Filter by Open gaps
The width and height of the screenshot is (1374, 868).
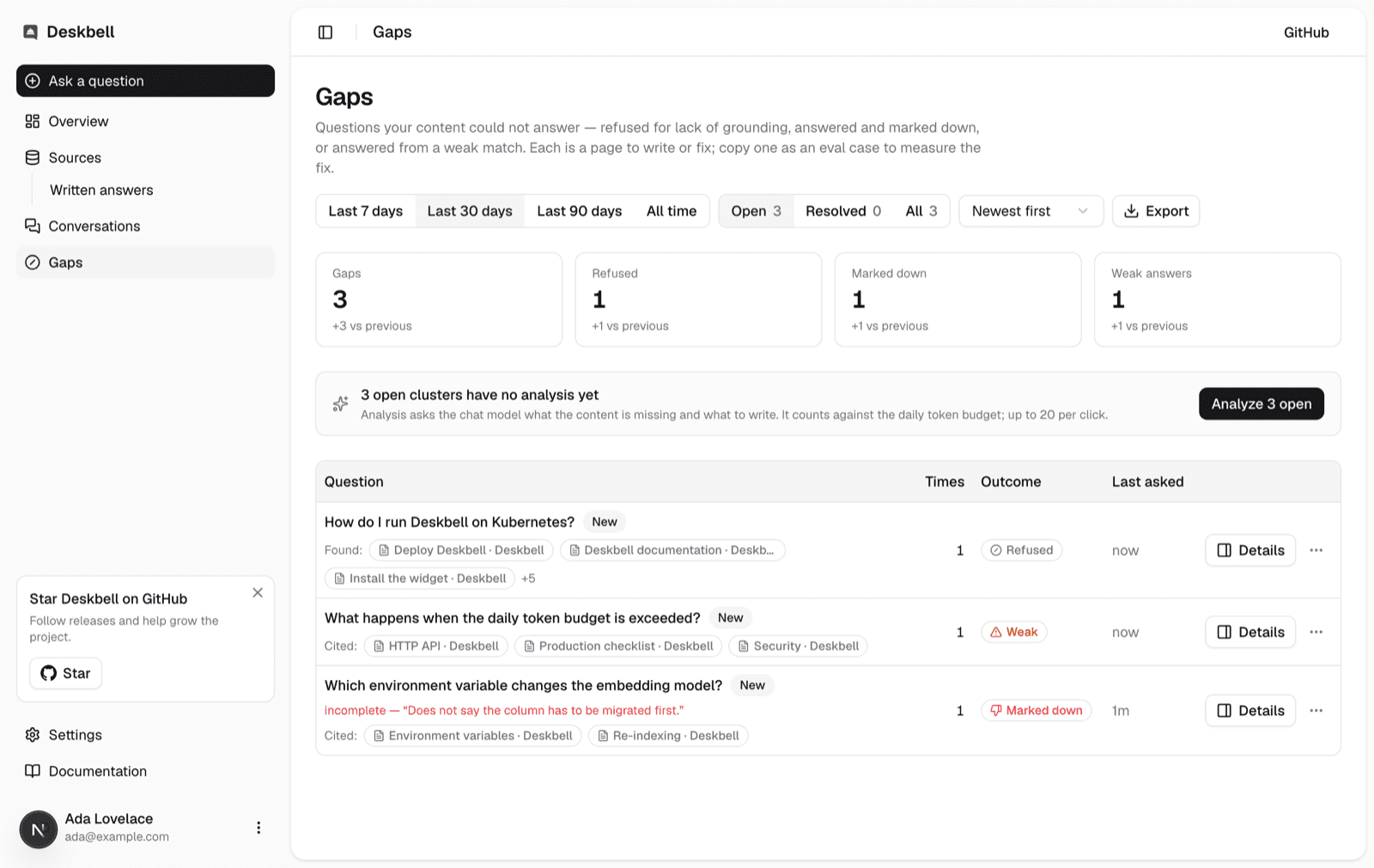(x=757, y=211)
